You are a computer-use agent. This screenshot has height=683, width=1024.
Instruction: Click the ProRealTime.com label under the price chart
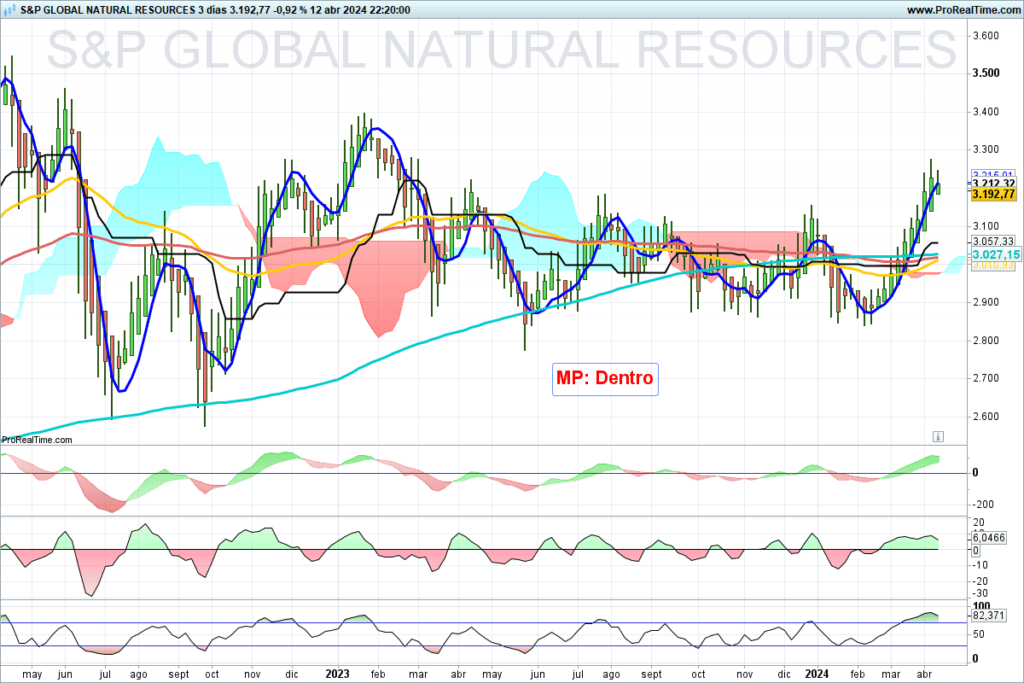pos(37,440)
